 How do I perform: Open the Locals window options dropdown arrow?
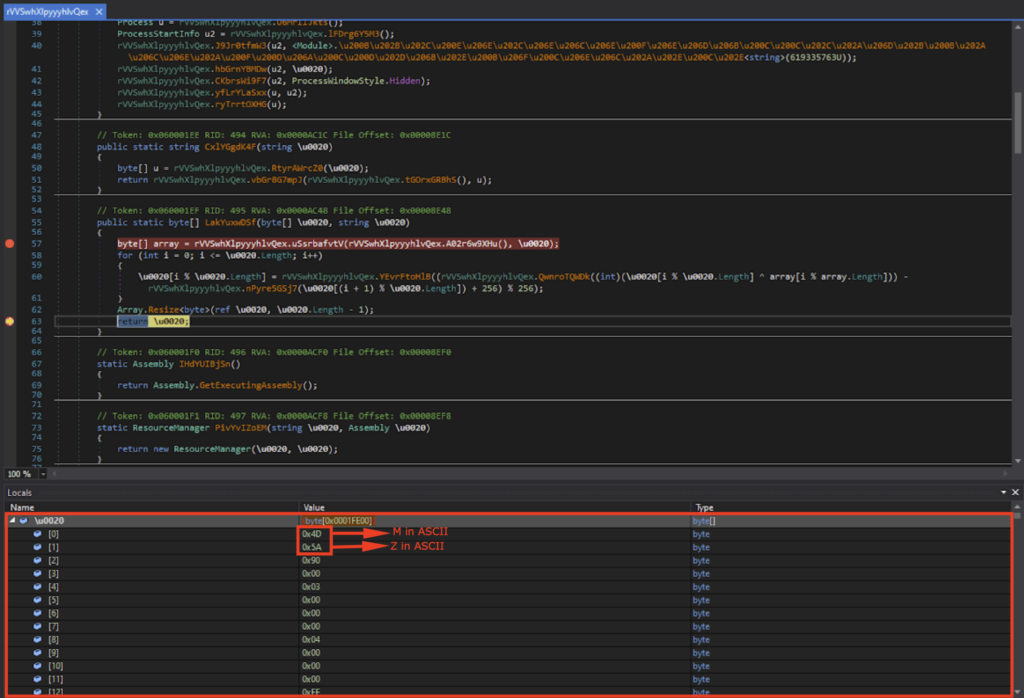1003,493
